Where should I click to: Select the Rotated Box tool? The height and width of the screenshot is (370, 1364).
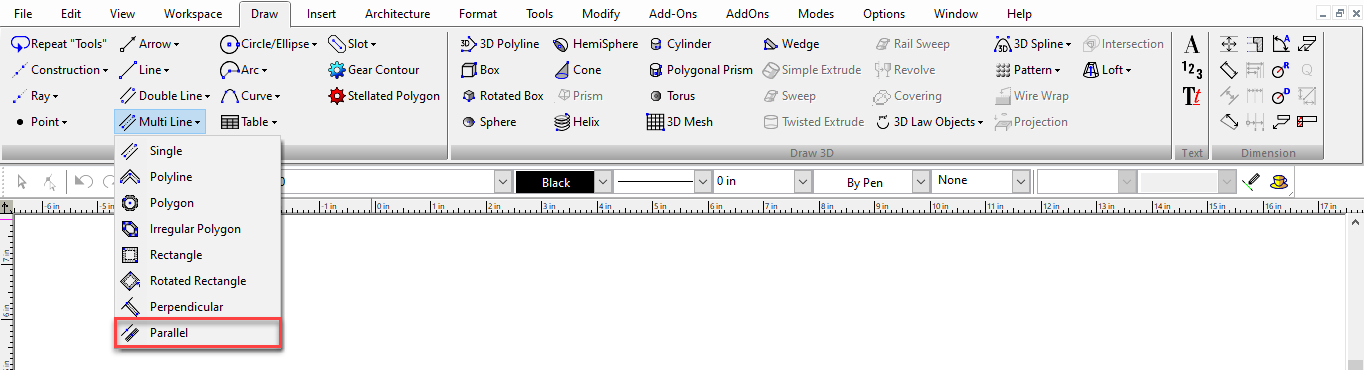[x=502, y=96]
